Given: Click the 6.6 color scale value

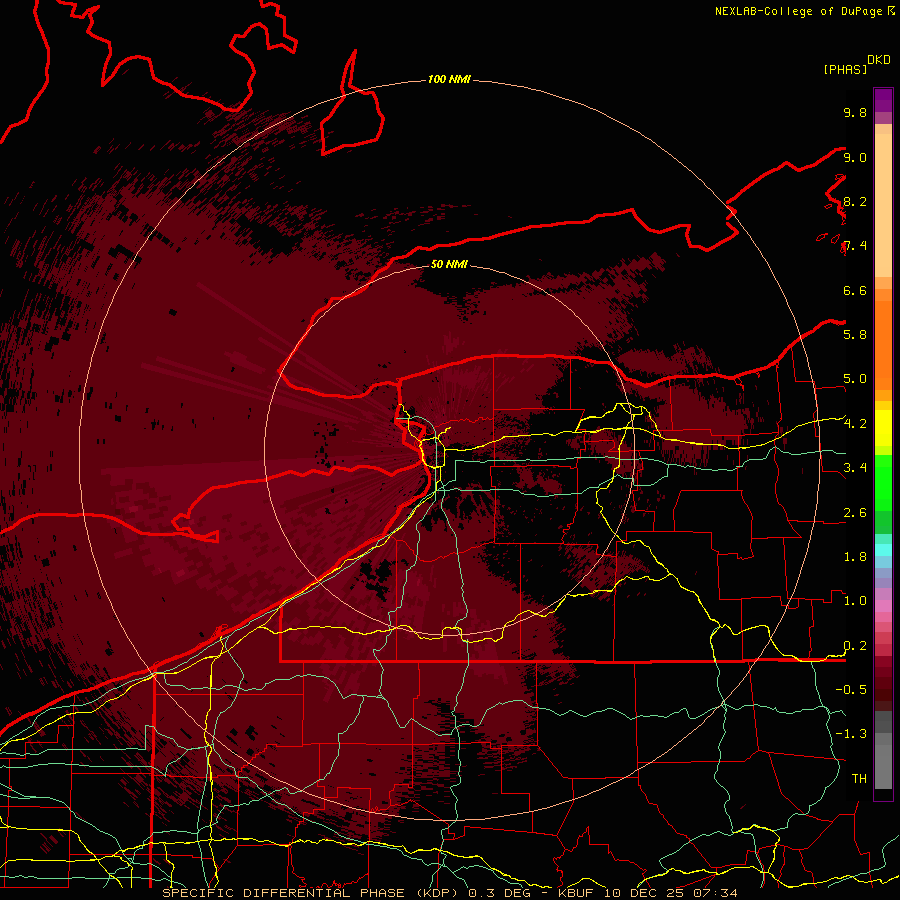Looking at the screenshot, I should coord(855,290).
